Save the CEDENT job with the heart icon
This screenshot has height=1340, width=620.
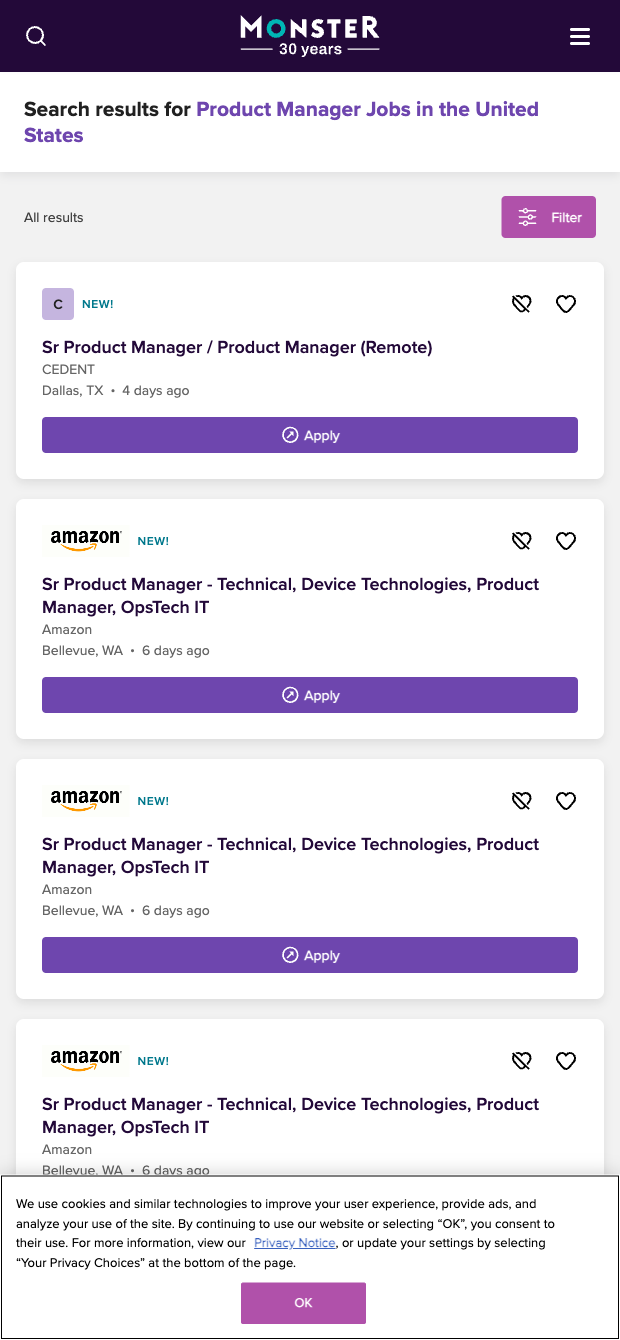566,303
